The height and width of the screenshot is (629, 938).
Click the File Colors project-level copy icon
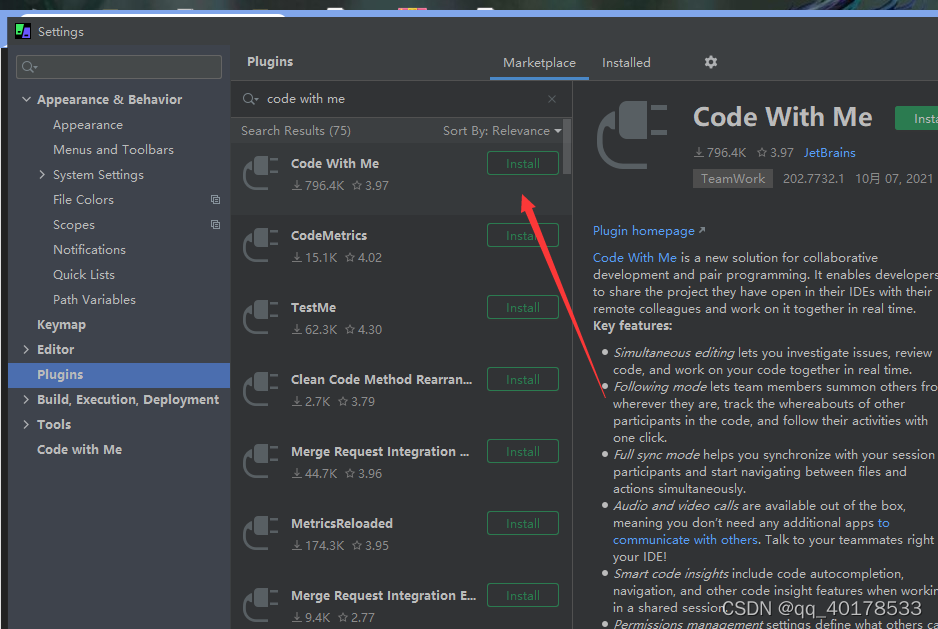click(x=215, y=199)
